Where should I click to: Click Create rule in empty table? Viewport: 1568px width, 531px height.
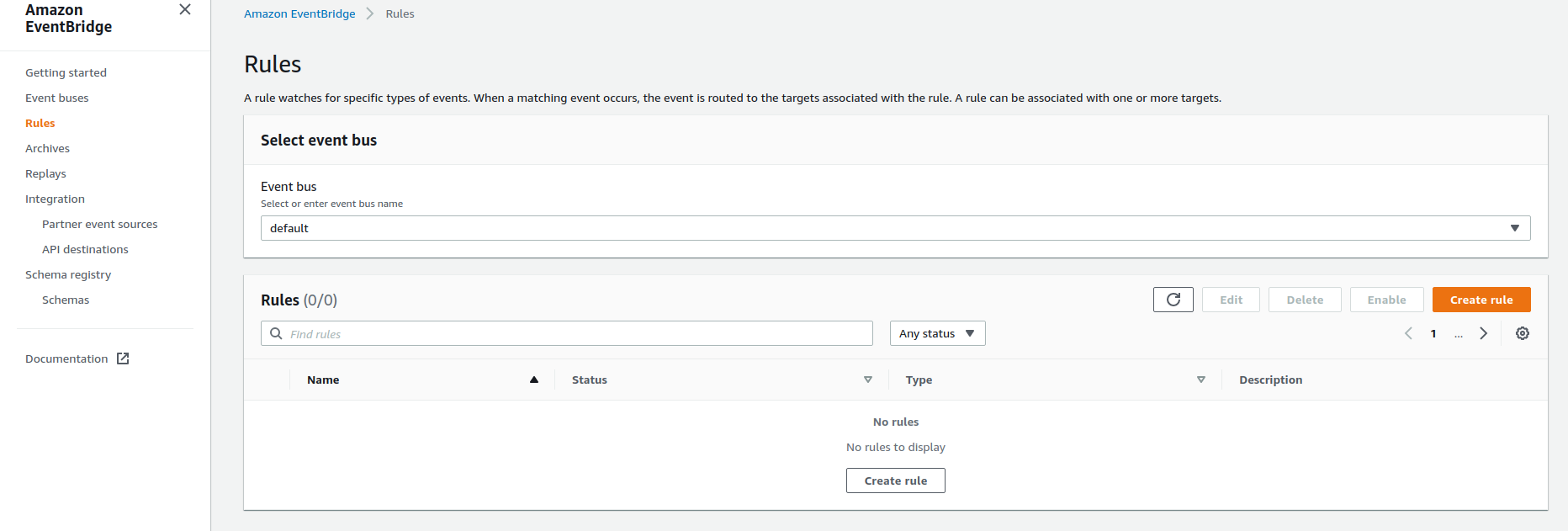point(895,481)
